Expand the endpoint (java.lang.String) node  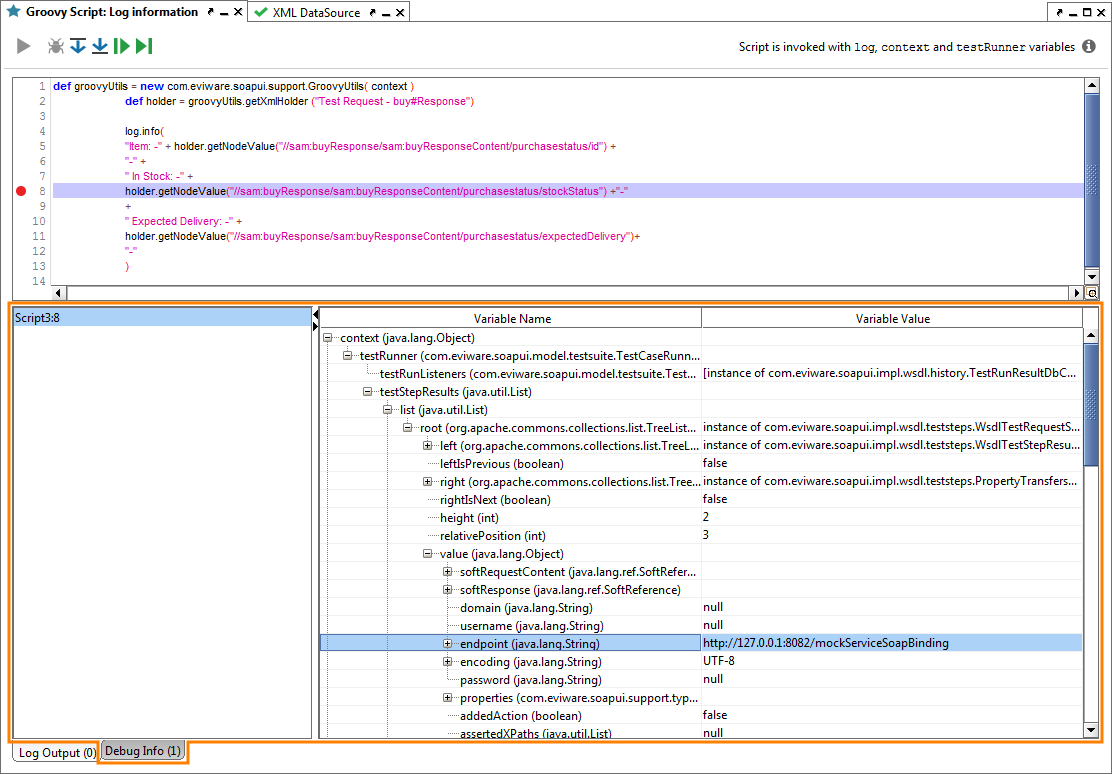tap(447, 643)
